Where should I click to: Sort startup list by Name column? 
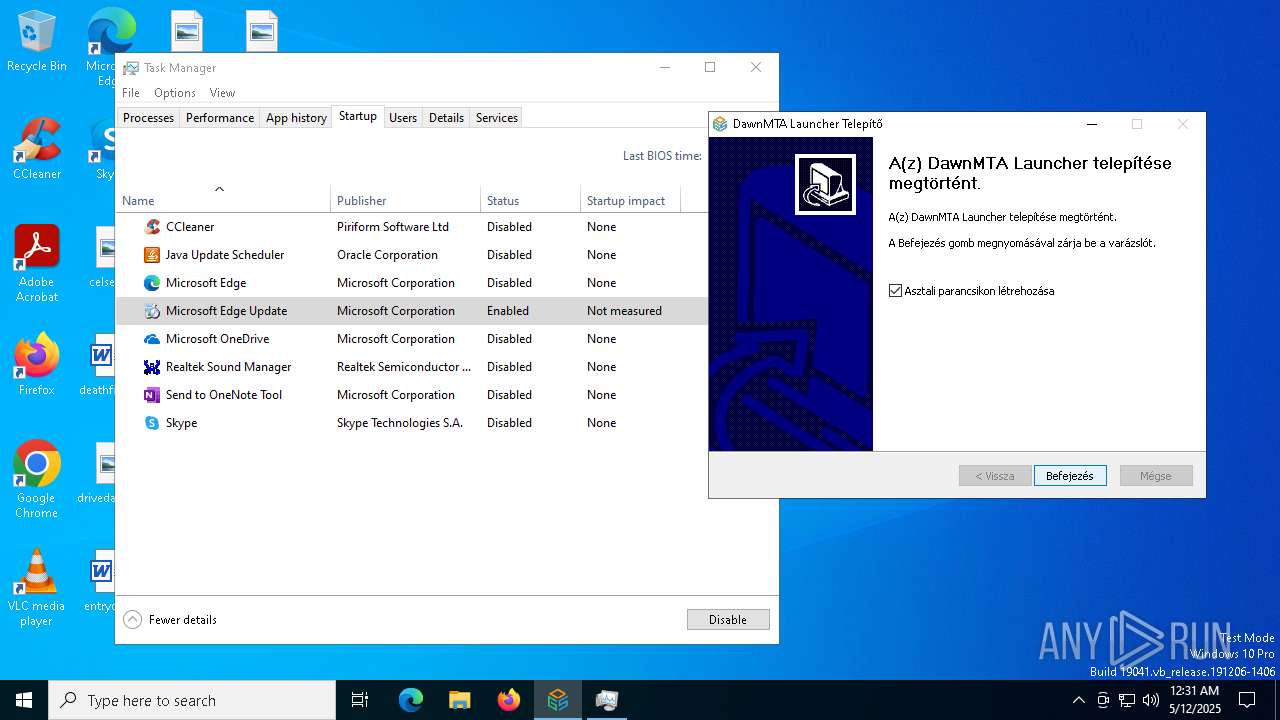[x=223, y=200]
